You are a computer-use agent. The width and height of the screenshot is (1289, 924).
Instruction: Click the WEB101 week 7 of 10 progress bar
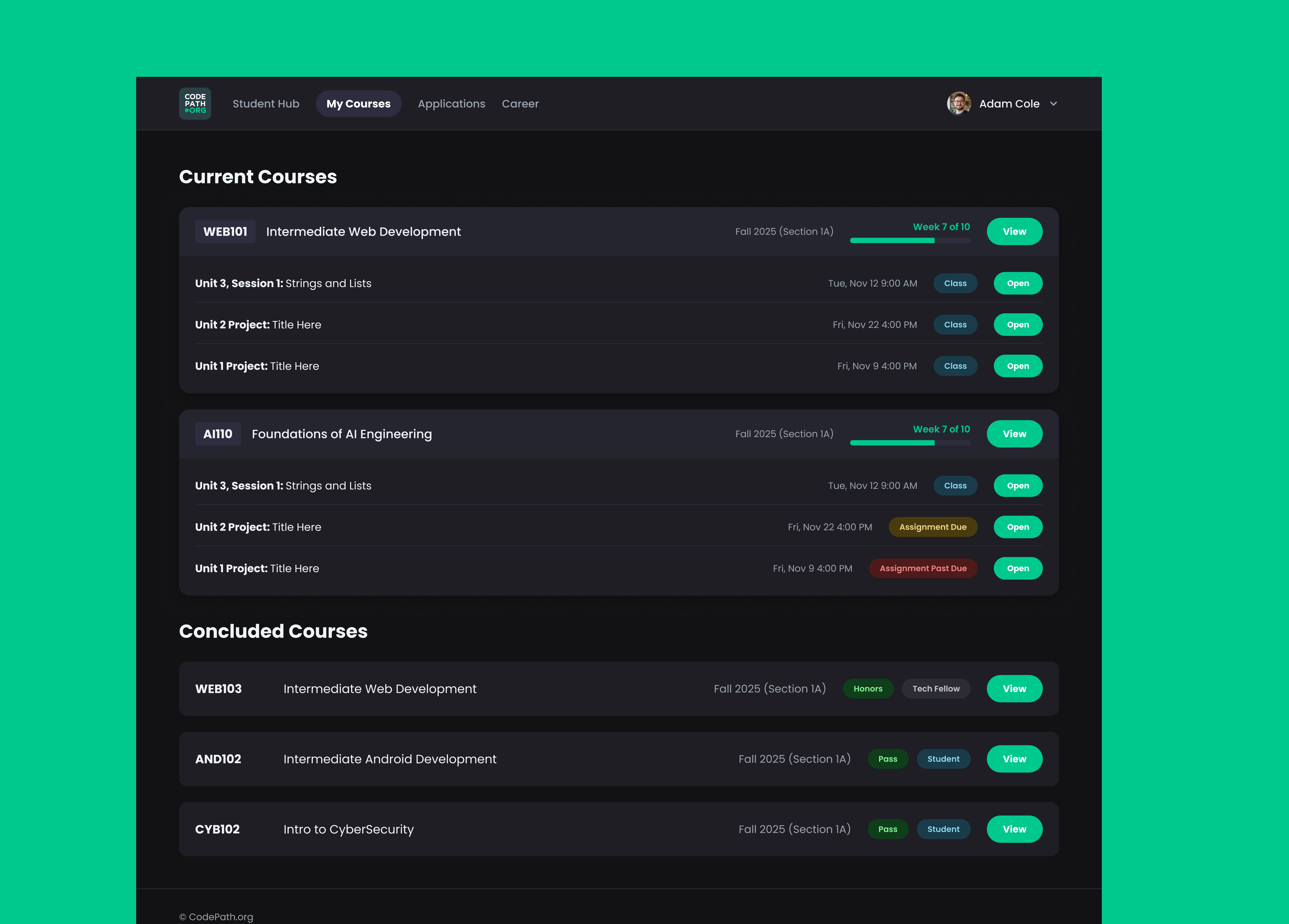[x=910, y=240]
